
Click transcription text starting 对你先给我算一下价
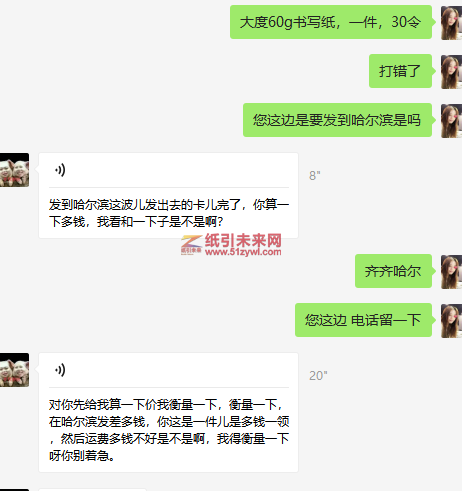tap(169, 430)
